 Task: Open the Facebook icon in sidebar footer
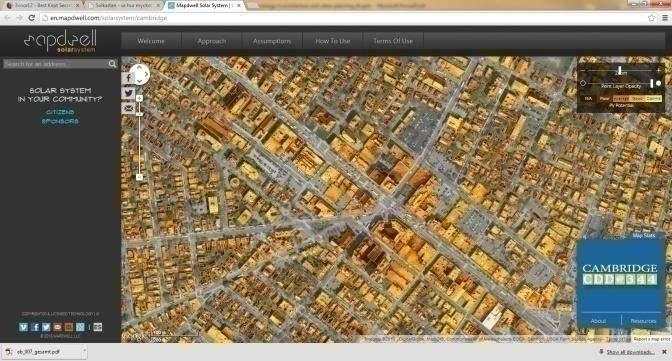tap(35, 327)
